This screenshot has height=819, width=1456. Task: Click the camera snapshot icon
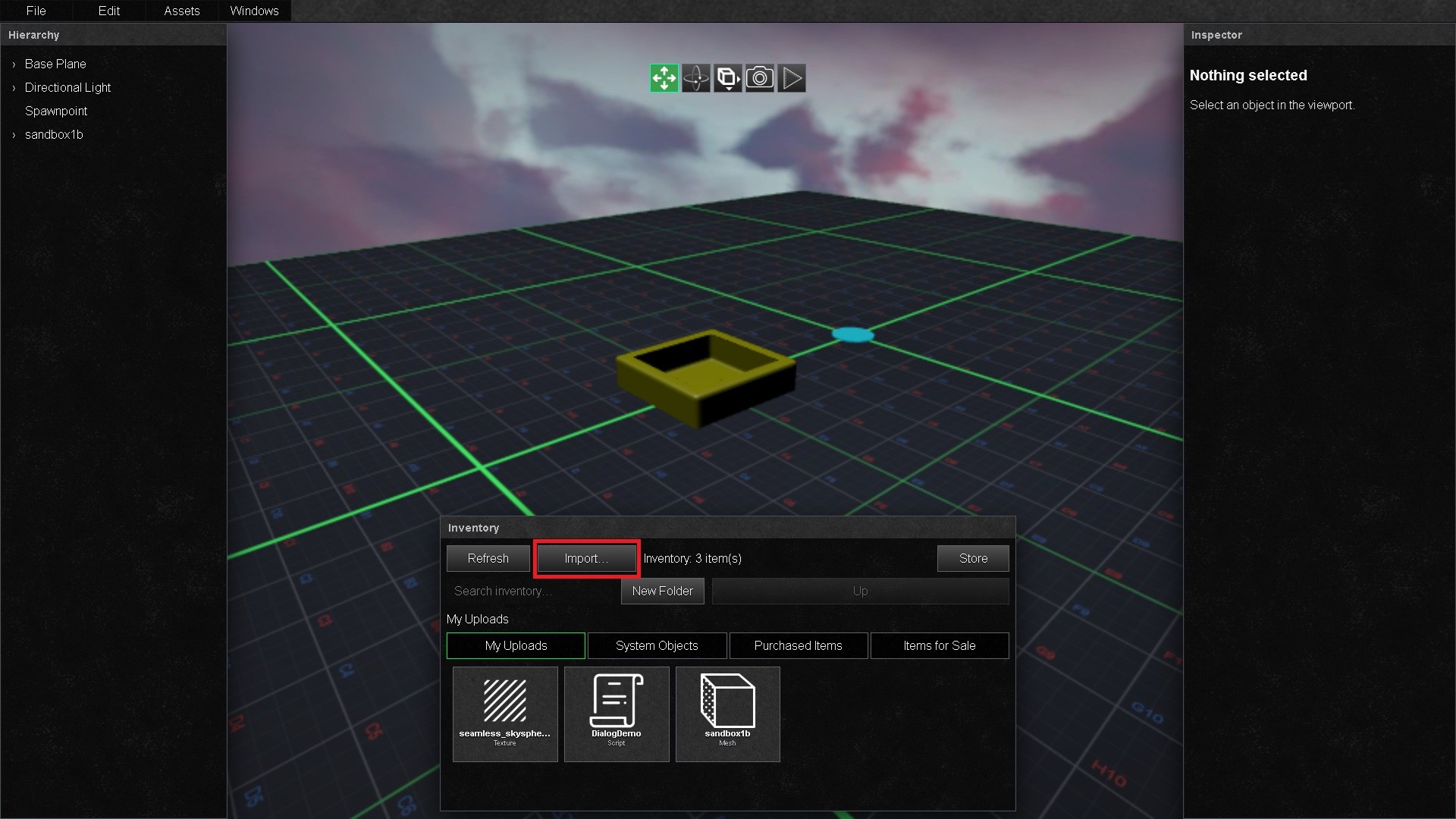coord(760,78)
